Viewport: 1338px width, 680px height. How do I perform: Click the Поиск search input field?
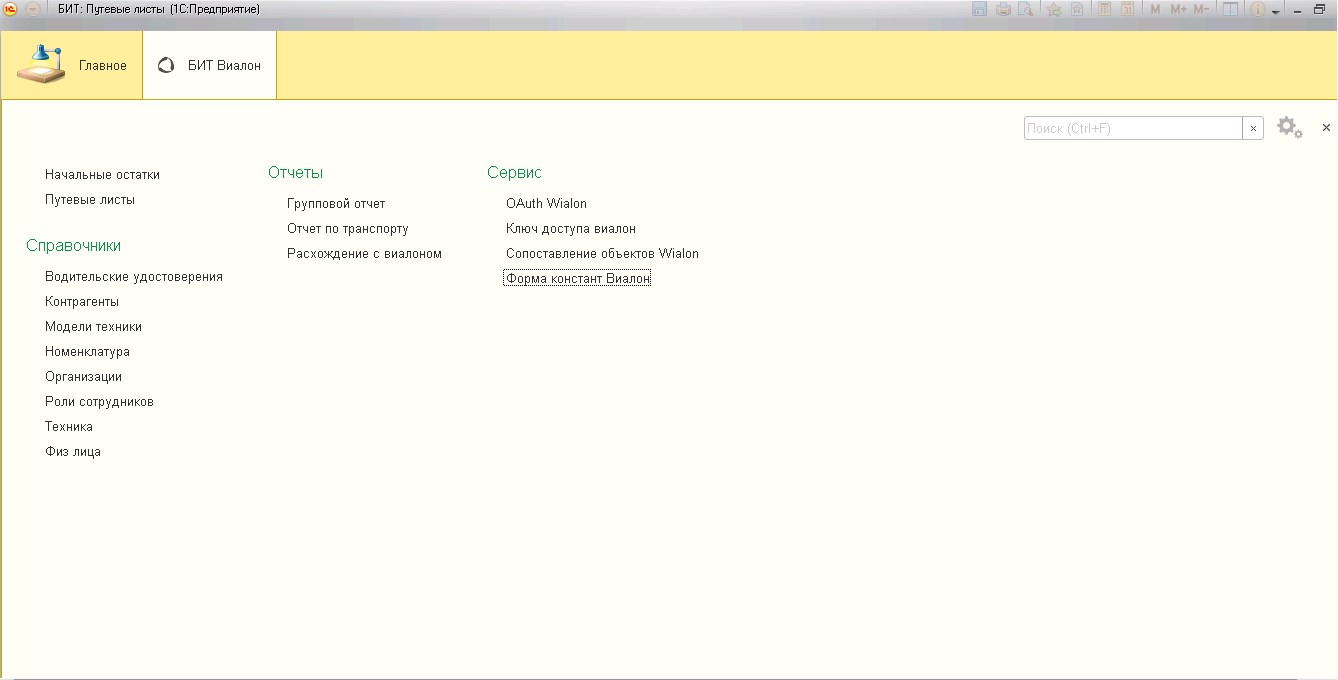(1132, 129)
